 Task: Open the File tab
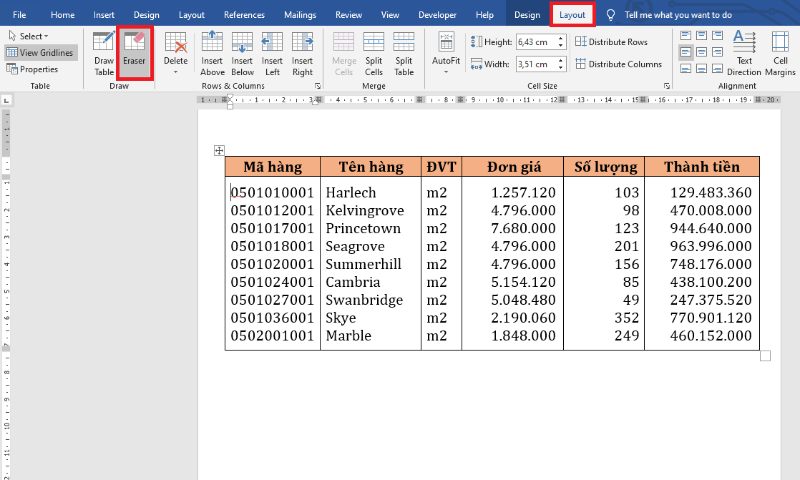point(19,15)
